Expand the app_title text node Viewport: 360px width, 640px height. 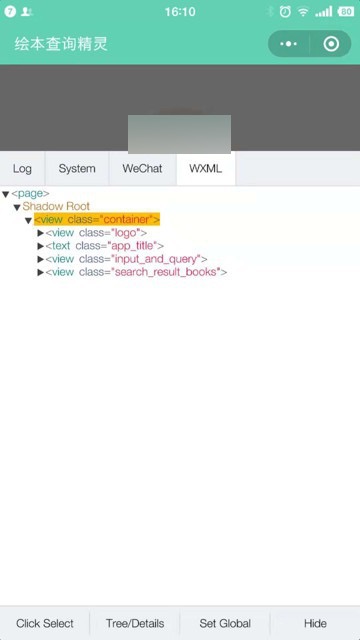click(40, 246)
